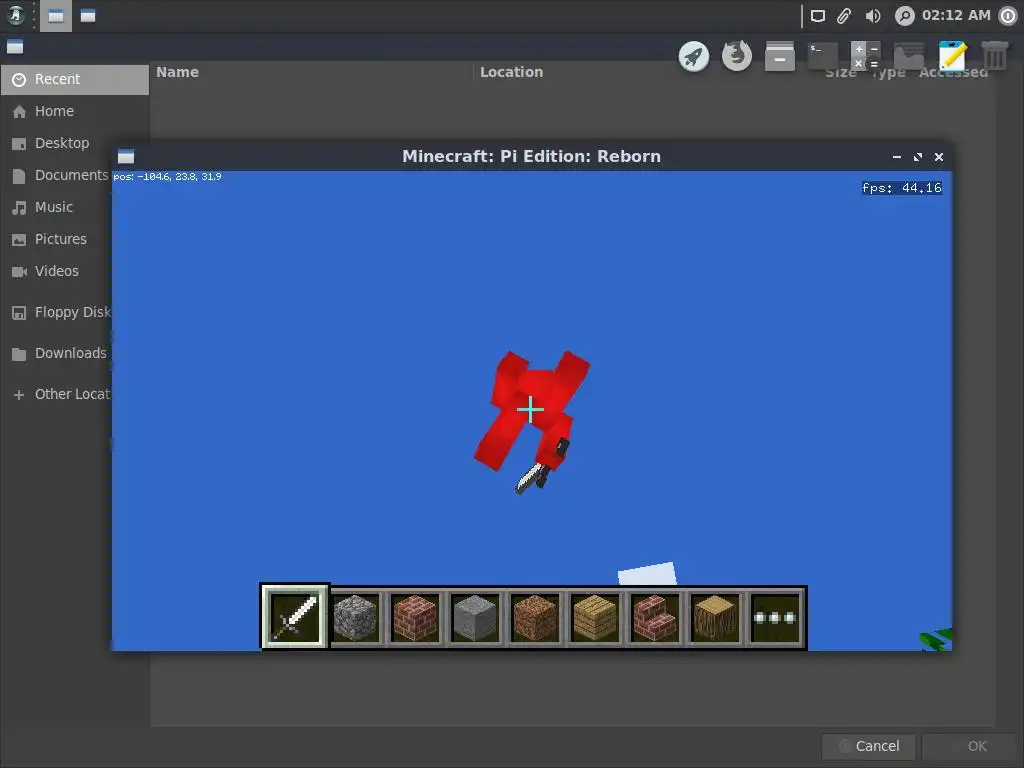1024x768 pixels.
Task: Select the cobblestone block in hotbar
Action: tap(355, 617)
